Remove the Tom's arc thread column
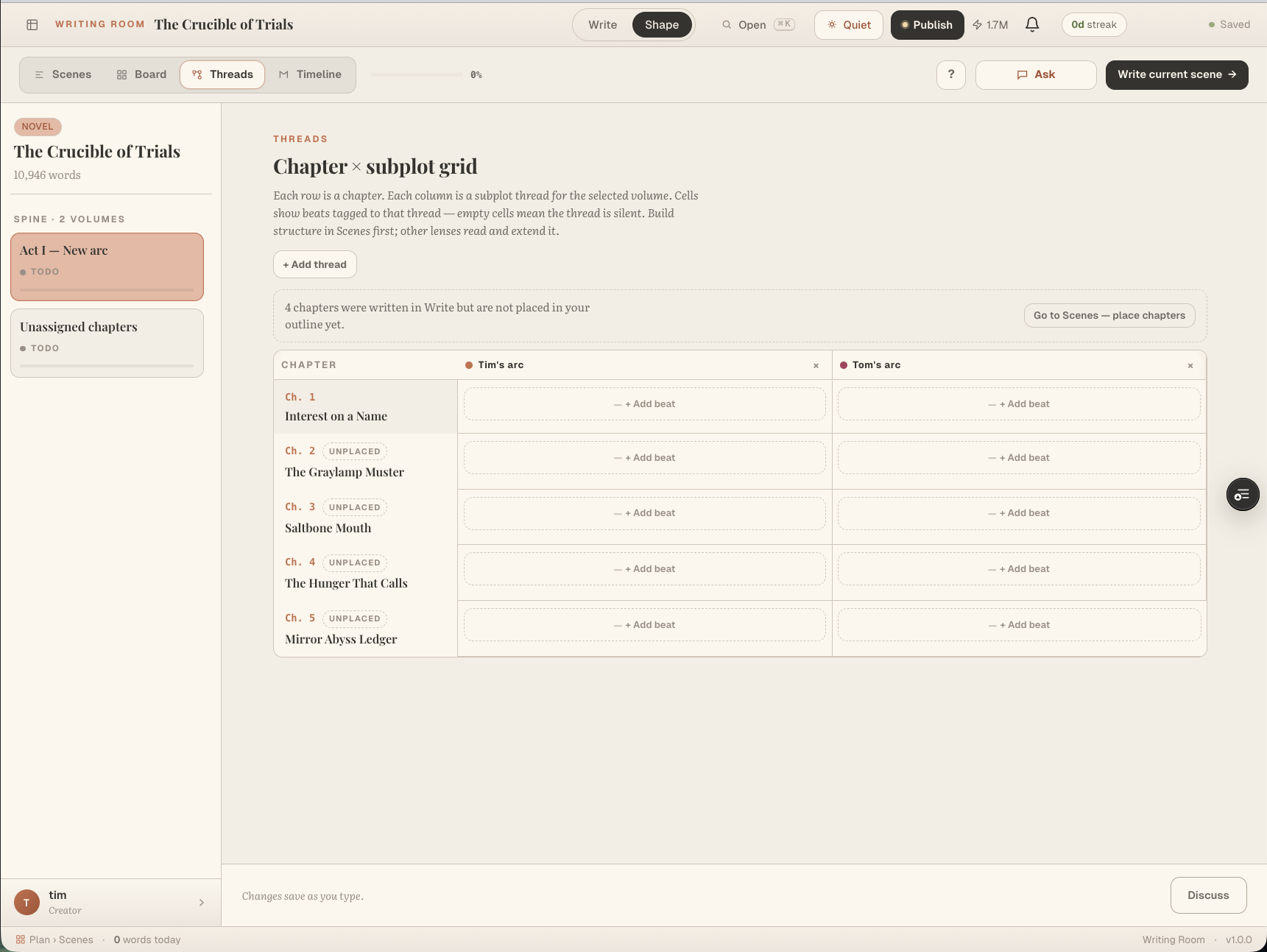 click(x=1190, y=366)
